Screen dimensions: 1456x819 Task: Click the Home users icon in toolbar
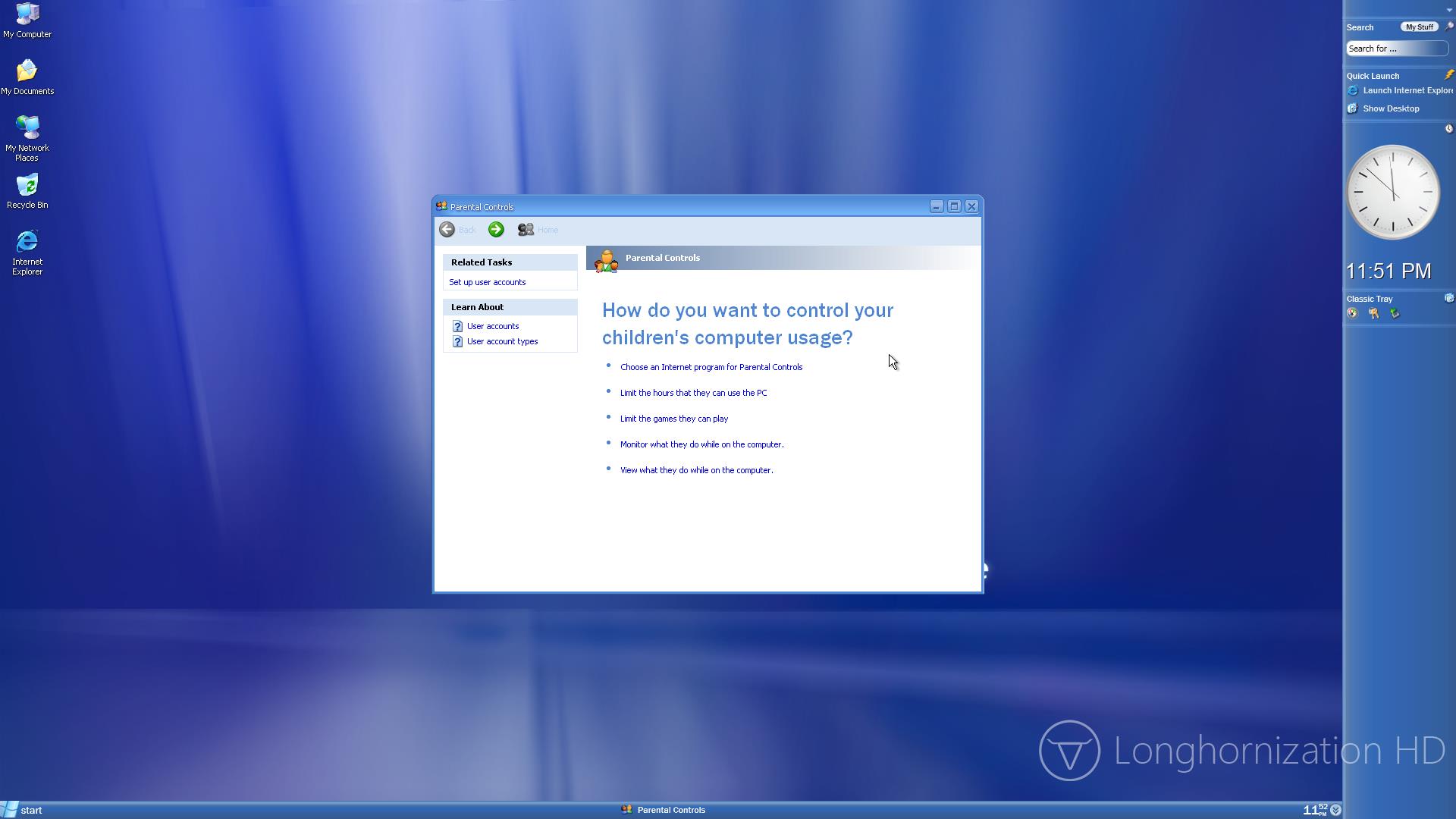[526, 230]
